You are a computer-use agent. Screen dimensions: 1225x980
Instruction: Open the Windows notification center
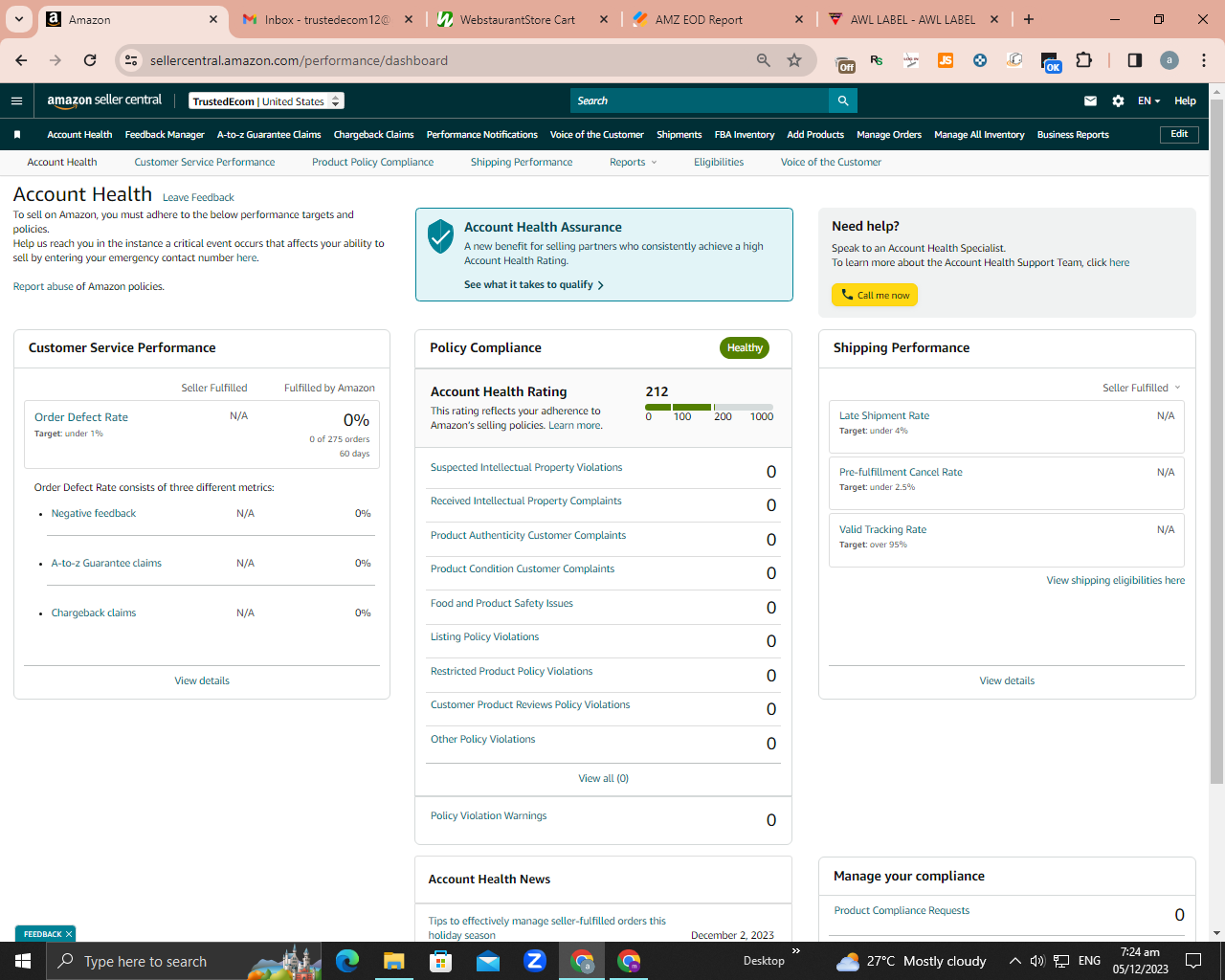coord(1193,961)
